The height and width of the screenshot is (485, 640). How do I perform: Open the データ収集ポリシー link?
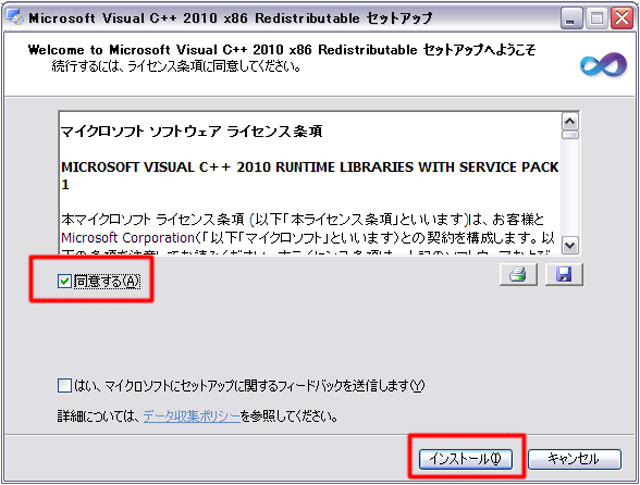pos(191,416)
